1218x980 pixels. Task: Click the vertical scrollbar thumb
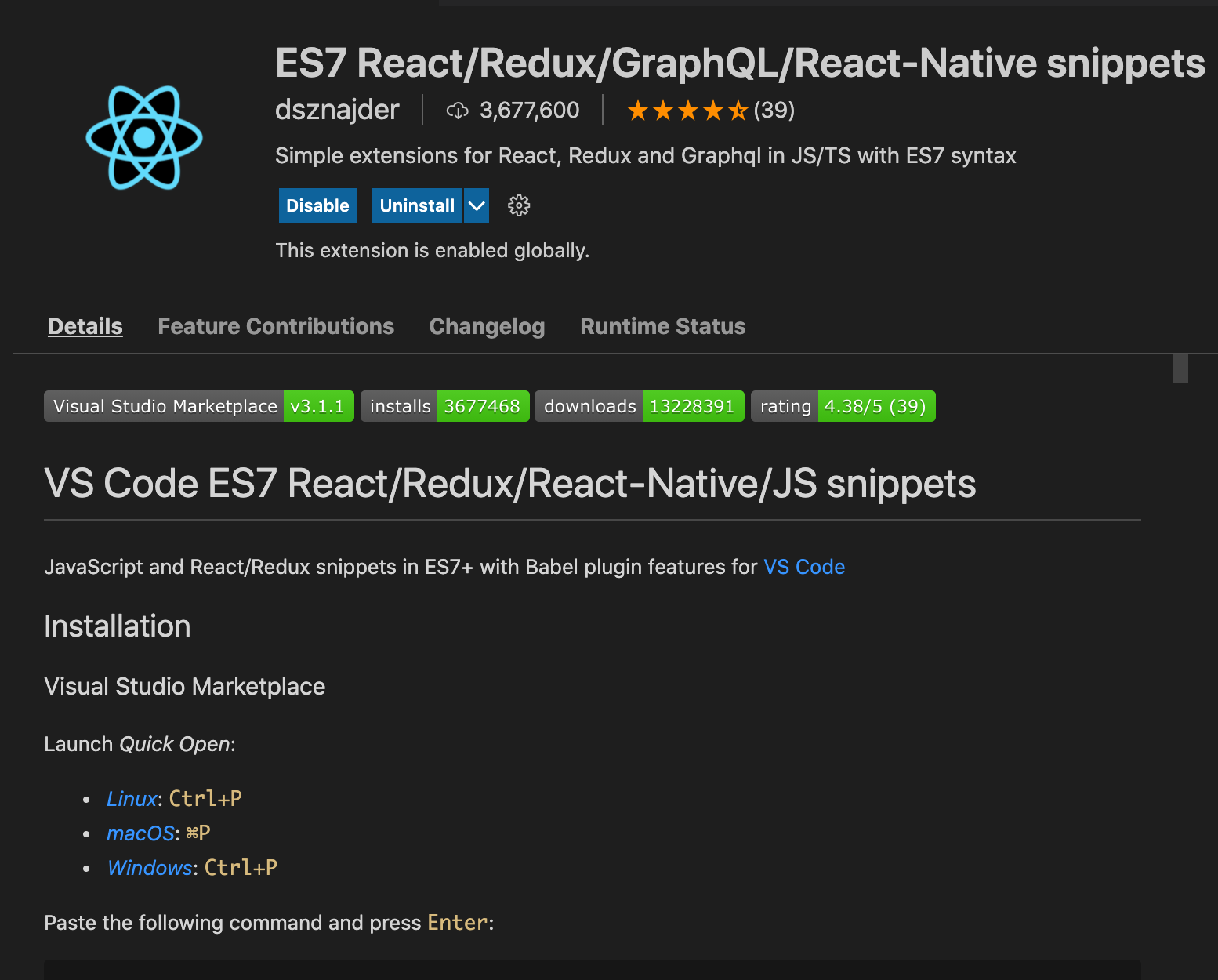(1180, 368)
